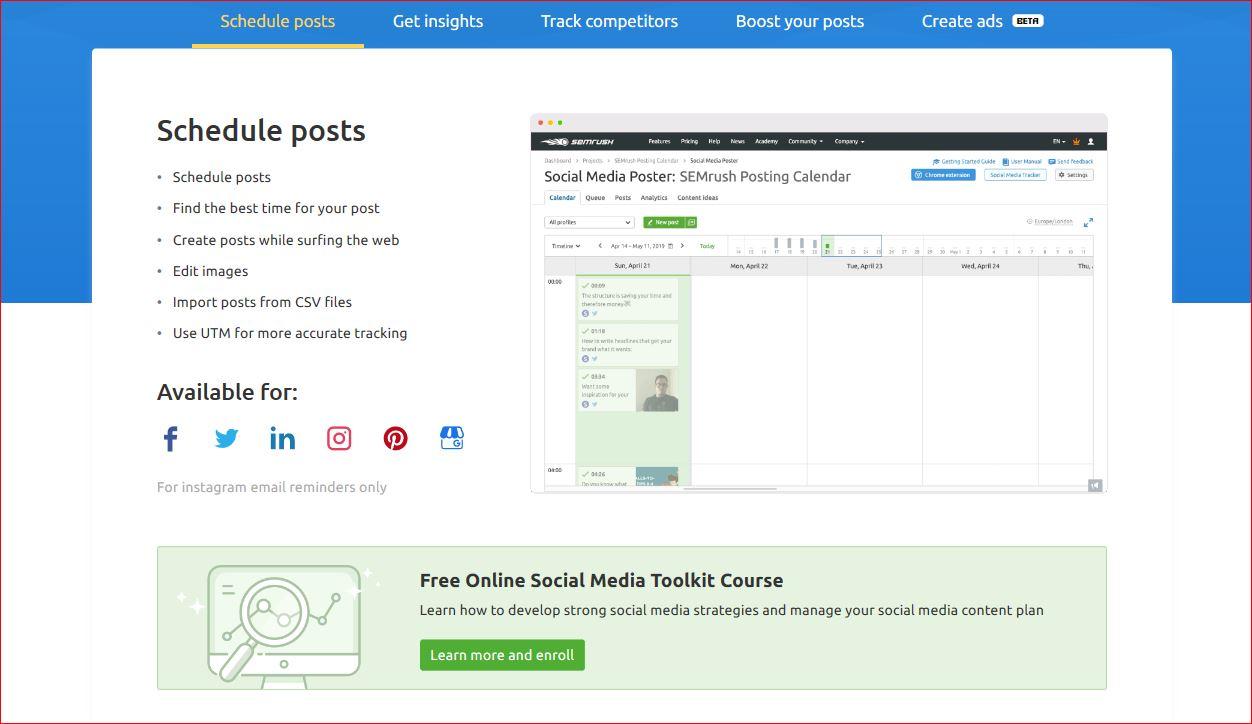Click the crown icon in the preview header
Screen dimensions: 1252x724
click(1076, 141)
